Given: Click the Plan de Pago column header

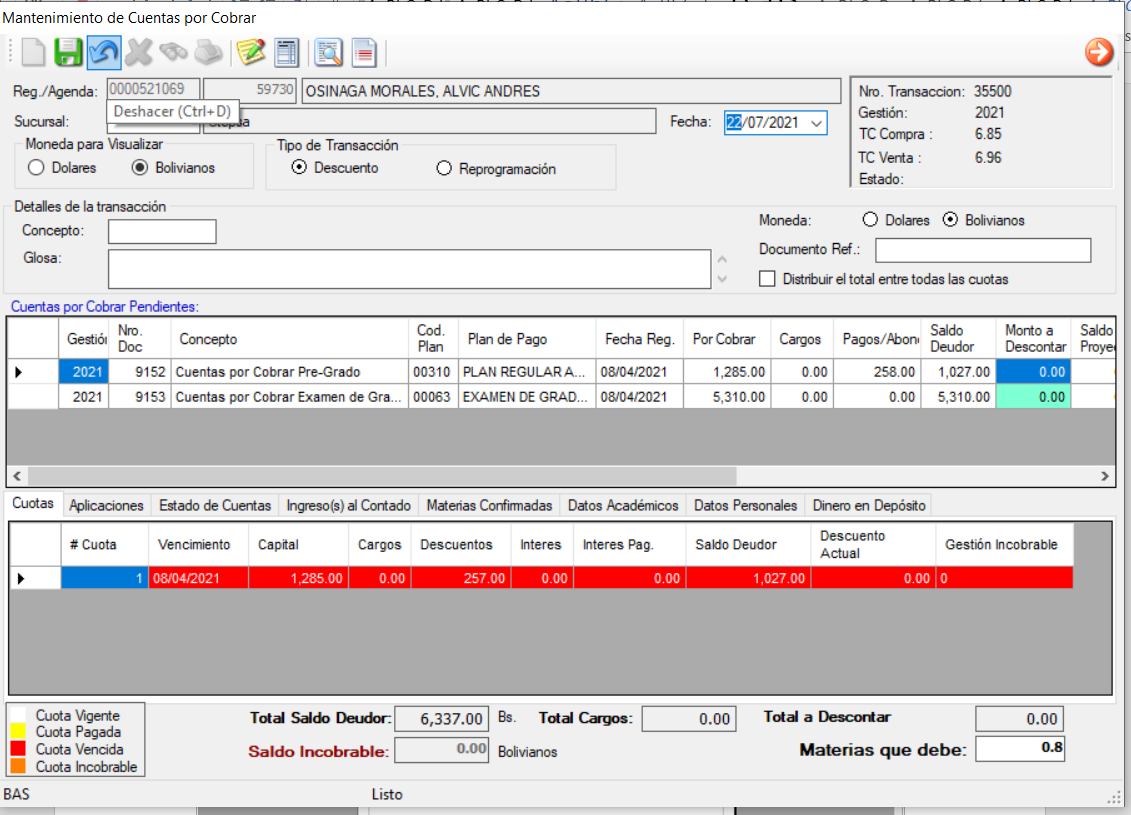Looking at the screenshot, I should click(527, 339).
